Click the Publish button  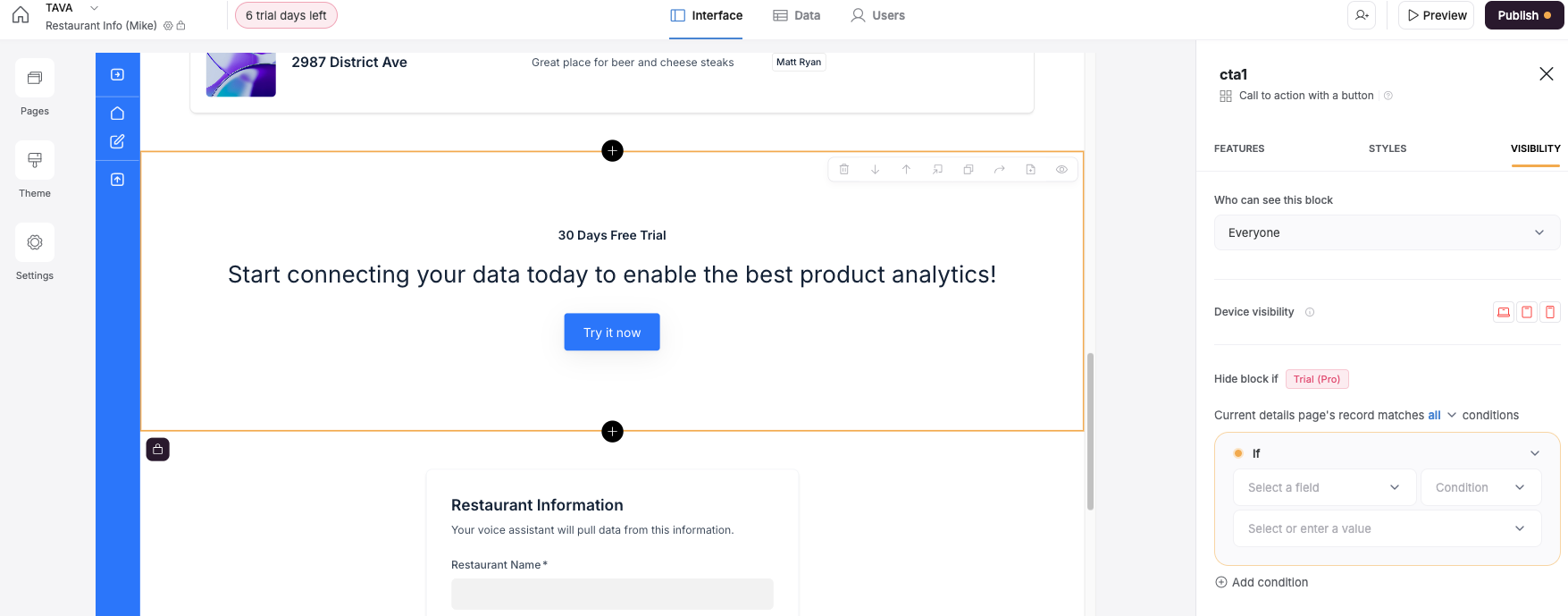coord(1523,15)
